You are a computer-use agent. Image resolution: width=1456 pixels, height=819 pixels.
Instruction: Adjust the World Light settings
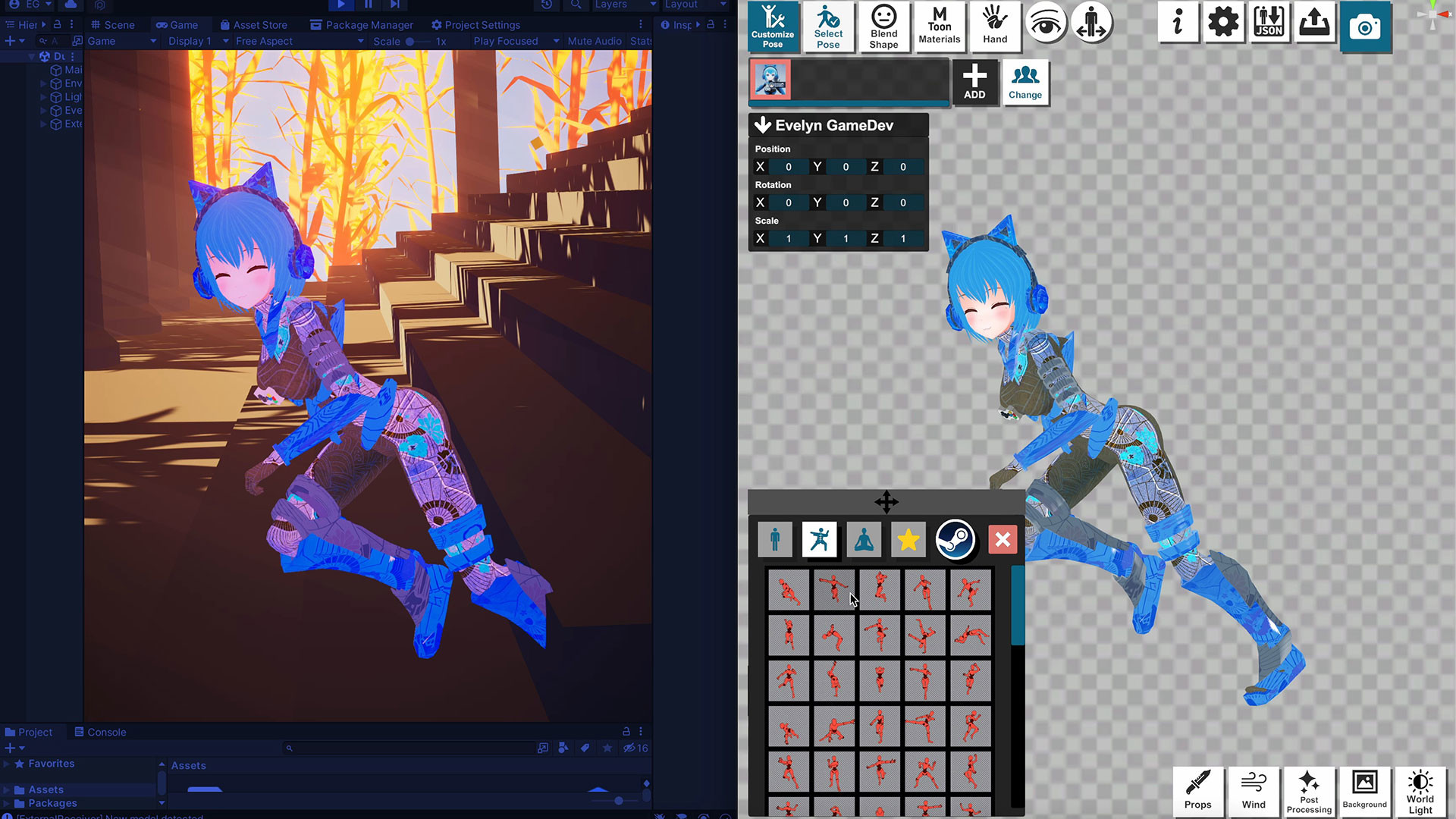coord(1421,792)
